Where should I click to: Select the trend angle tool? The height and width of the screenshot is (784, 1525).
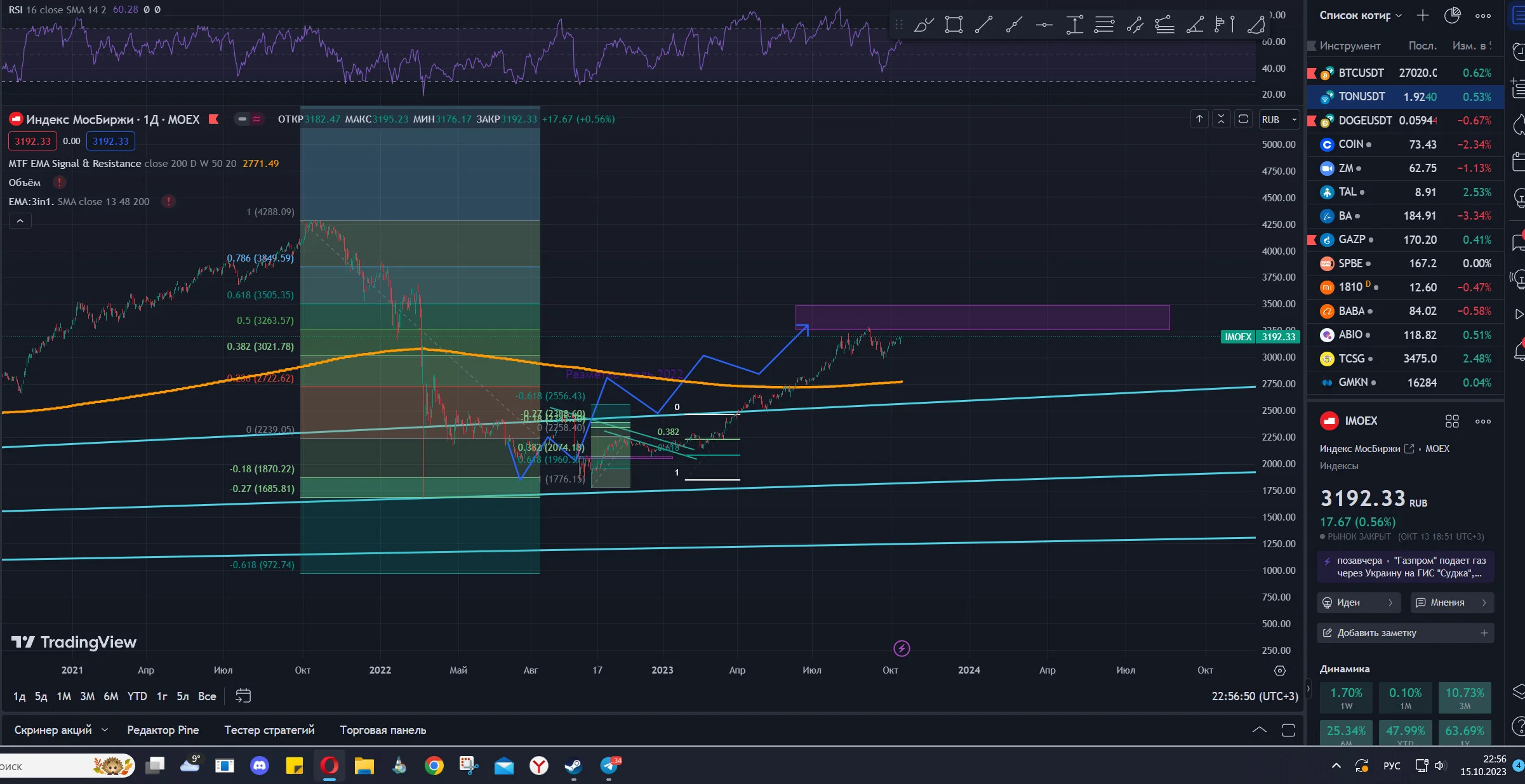(1195, 25)
